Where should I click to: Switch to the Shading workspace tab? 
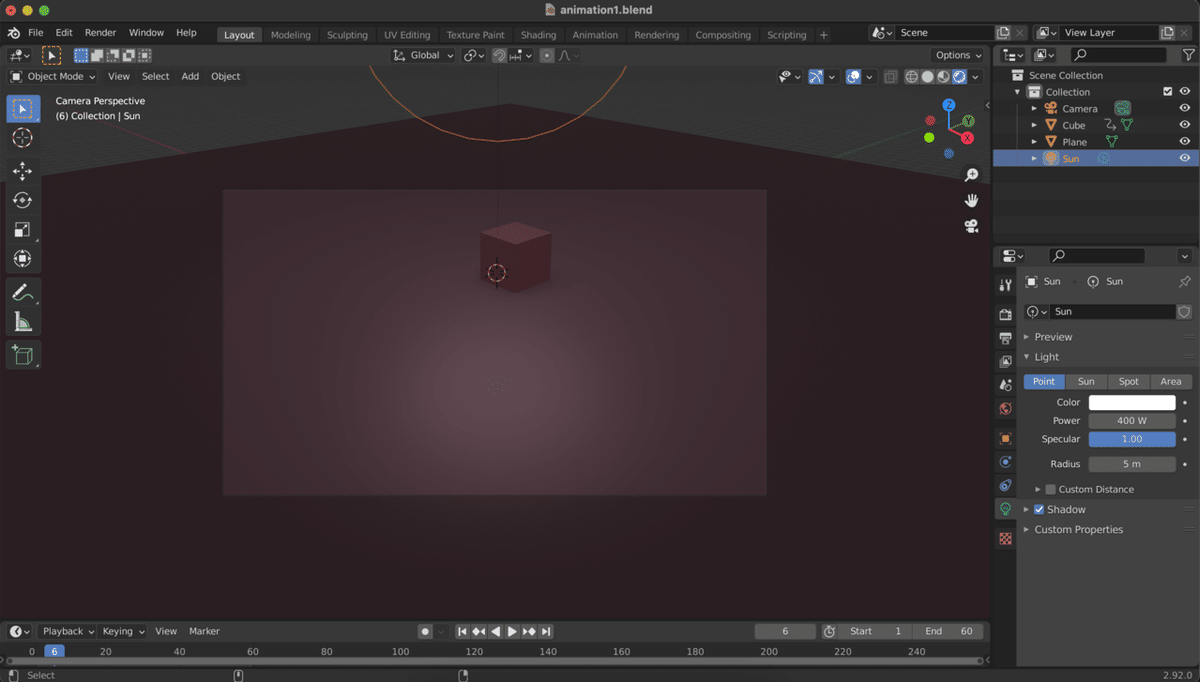click(538, 34)
